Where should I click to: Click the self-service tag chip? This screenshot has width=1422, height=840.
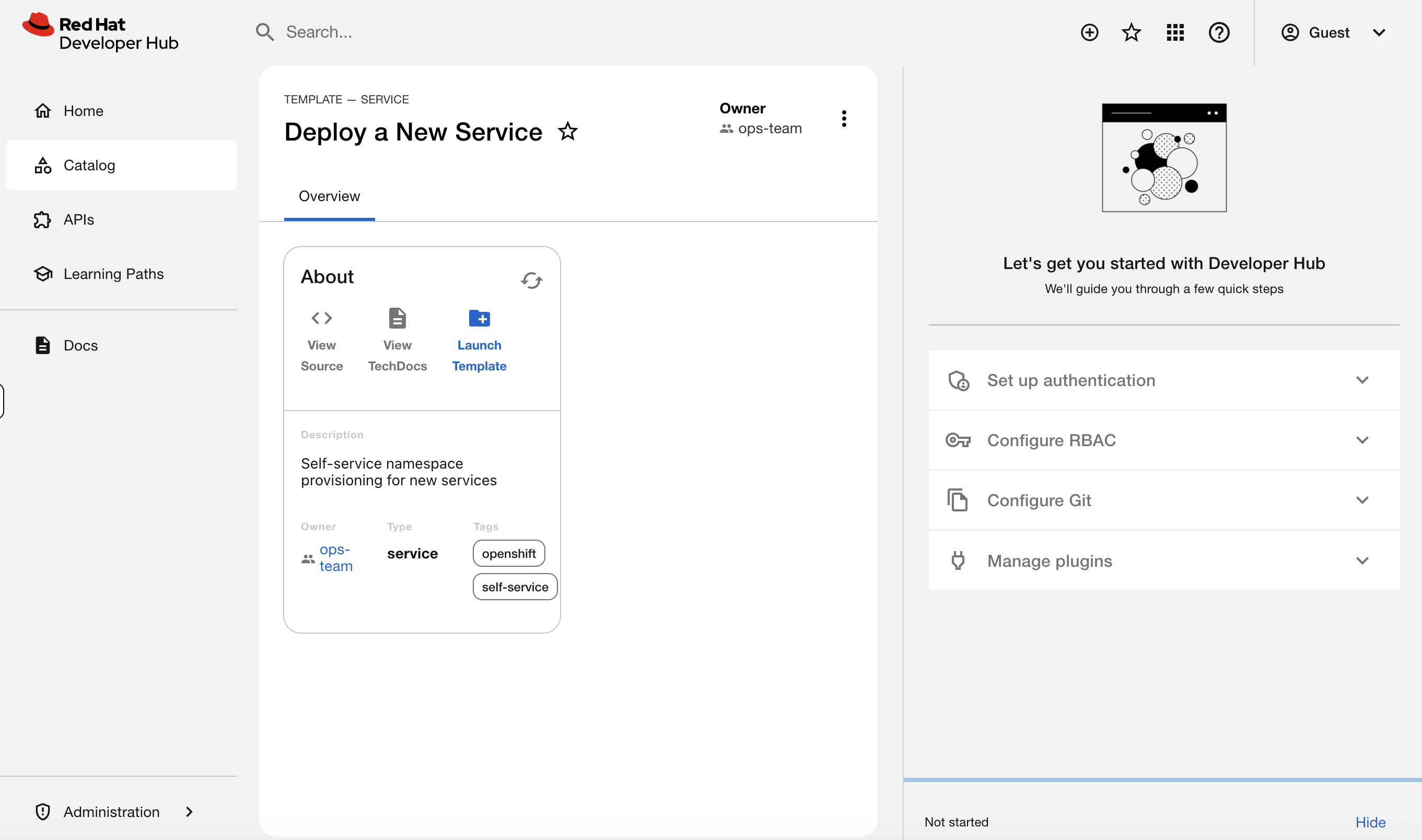tap(515, 587)
